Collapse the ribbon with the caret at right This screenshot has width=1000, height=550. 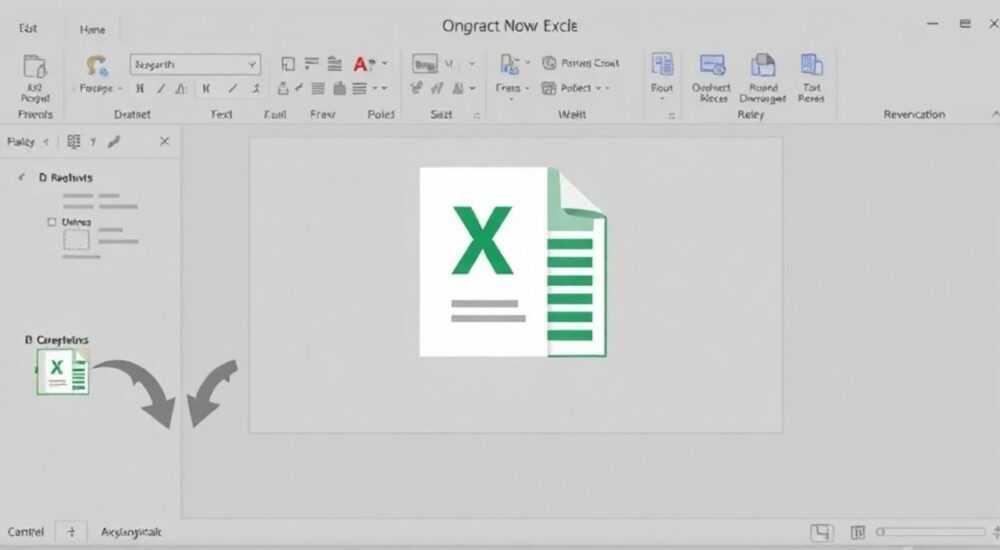[995, 114]
